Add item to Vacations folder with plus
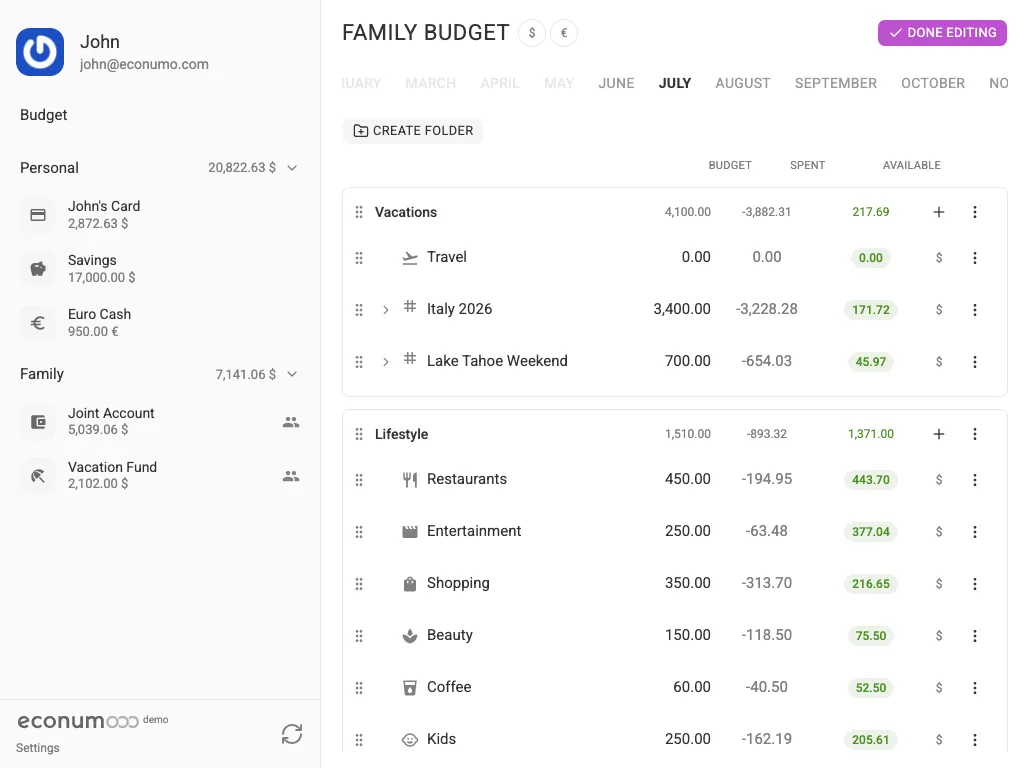Image resolution: width=1024 pixels, height=768 pixels. coord(938,212)
